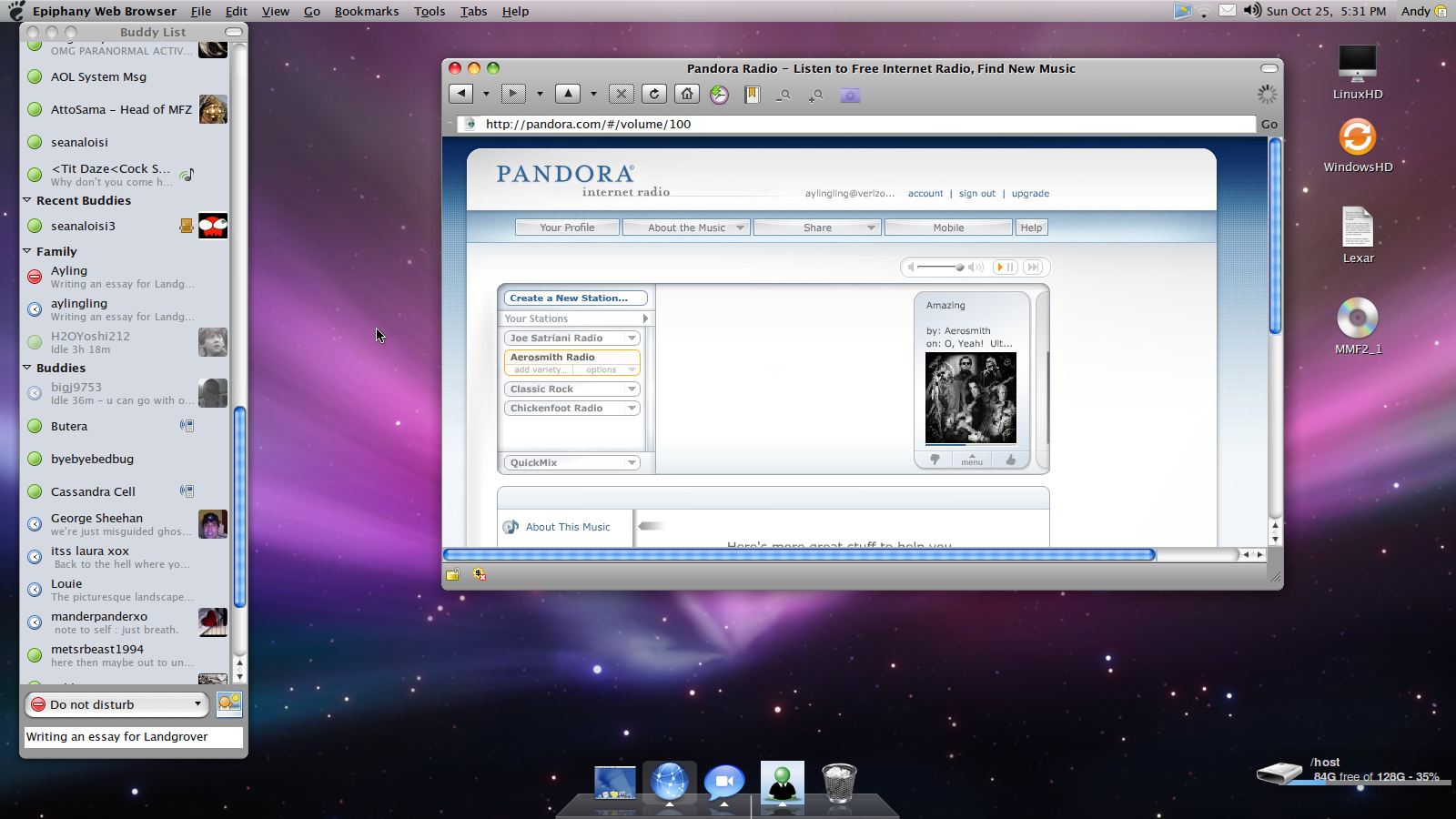The height and width of the screenshot is (819, 1456).
Task: Click the upgrade link
Action: (x=1030, y=194)
